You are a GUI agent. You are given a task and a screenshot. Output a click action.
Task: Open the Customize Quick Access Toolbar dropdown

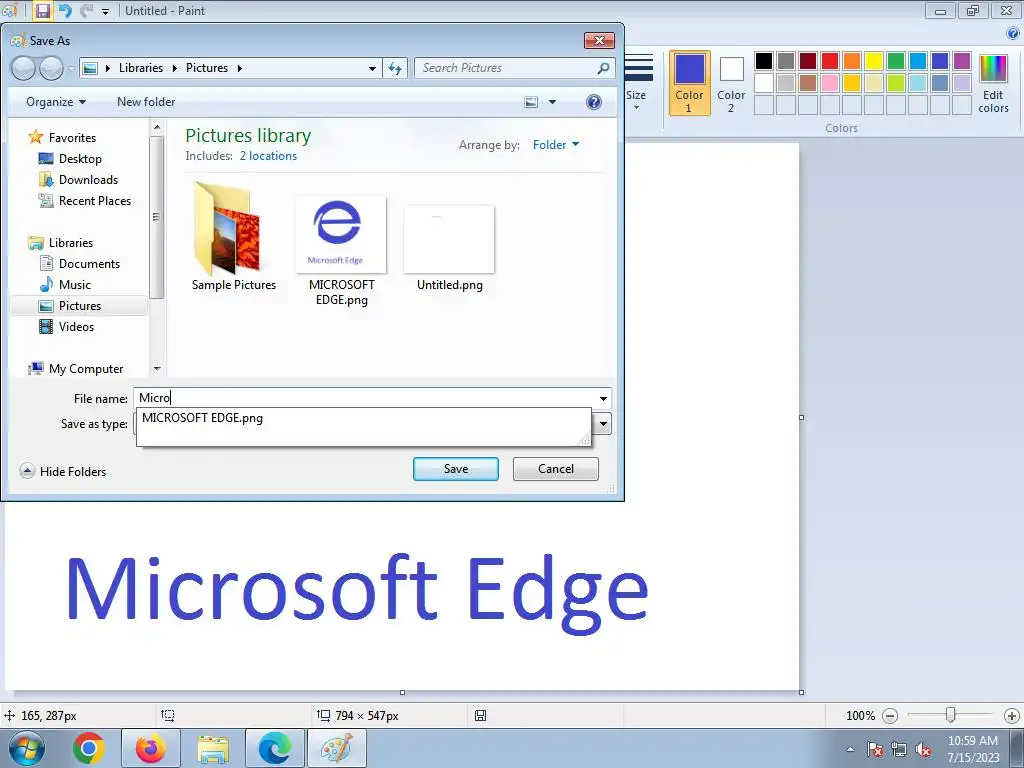click(x=106, y=11)
